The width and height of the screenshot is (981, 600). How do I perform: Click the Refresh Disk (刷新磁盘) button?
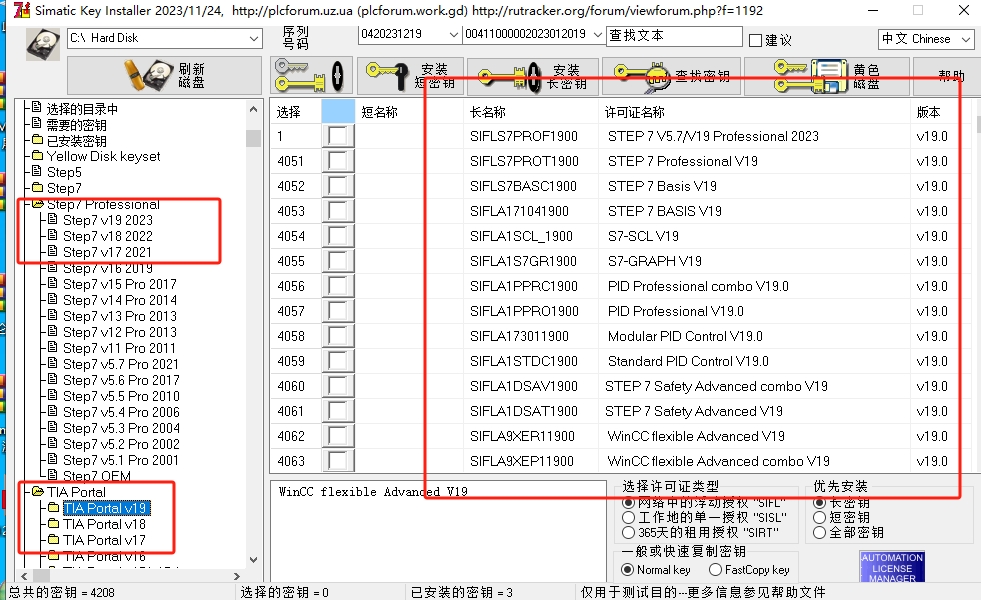[x=163, y=76]
